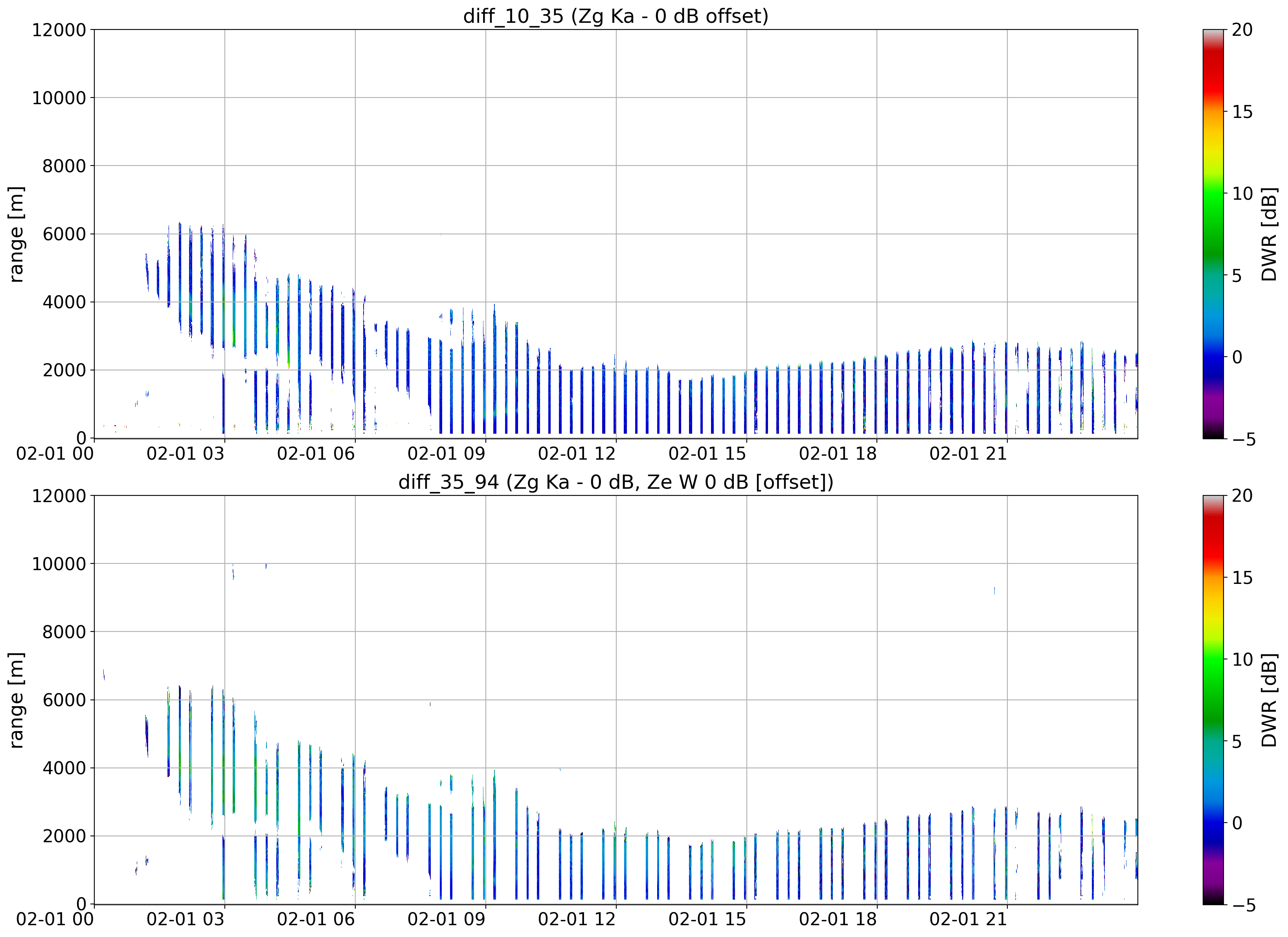Click the −5 tick on the diff_10_35 colorbar
Image resolution: width=1288 pixels, height=937 pixels.
click(1243, 439)
